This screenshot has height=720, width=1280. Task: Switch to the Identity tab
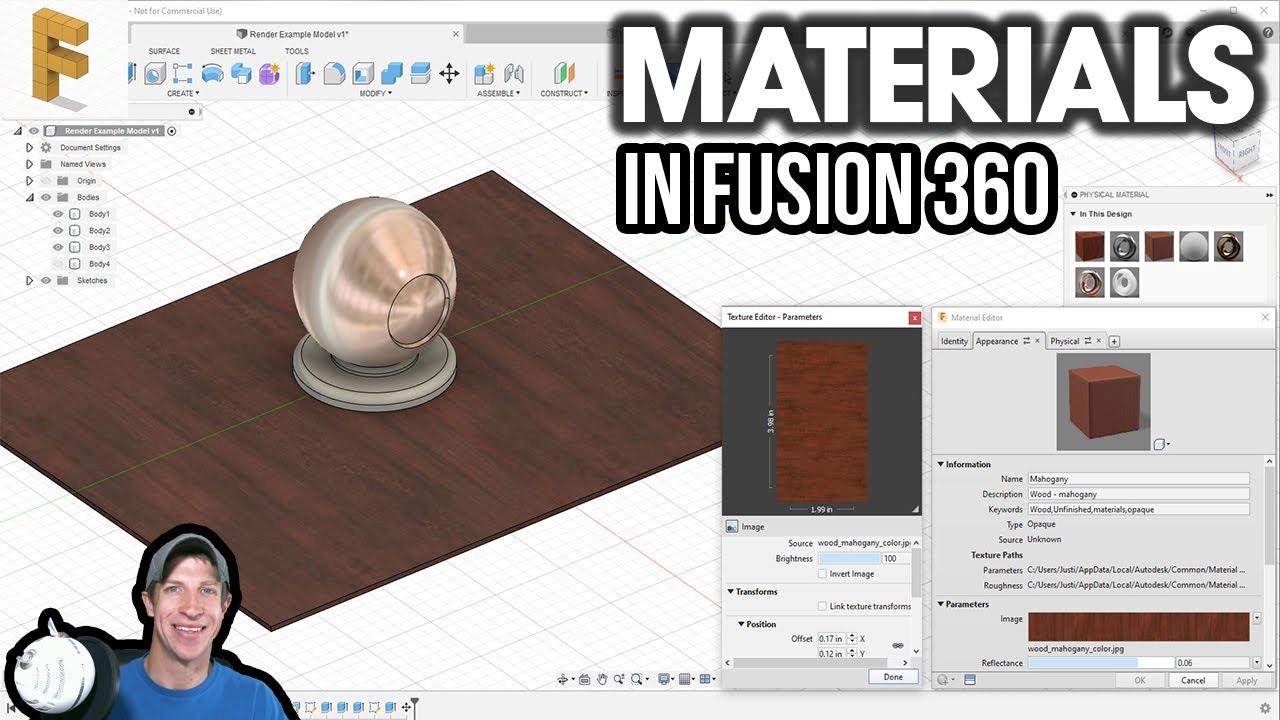pyautogui.click(x=954, y=341)
